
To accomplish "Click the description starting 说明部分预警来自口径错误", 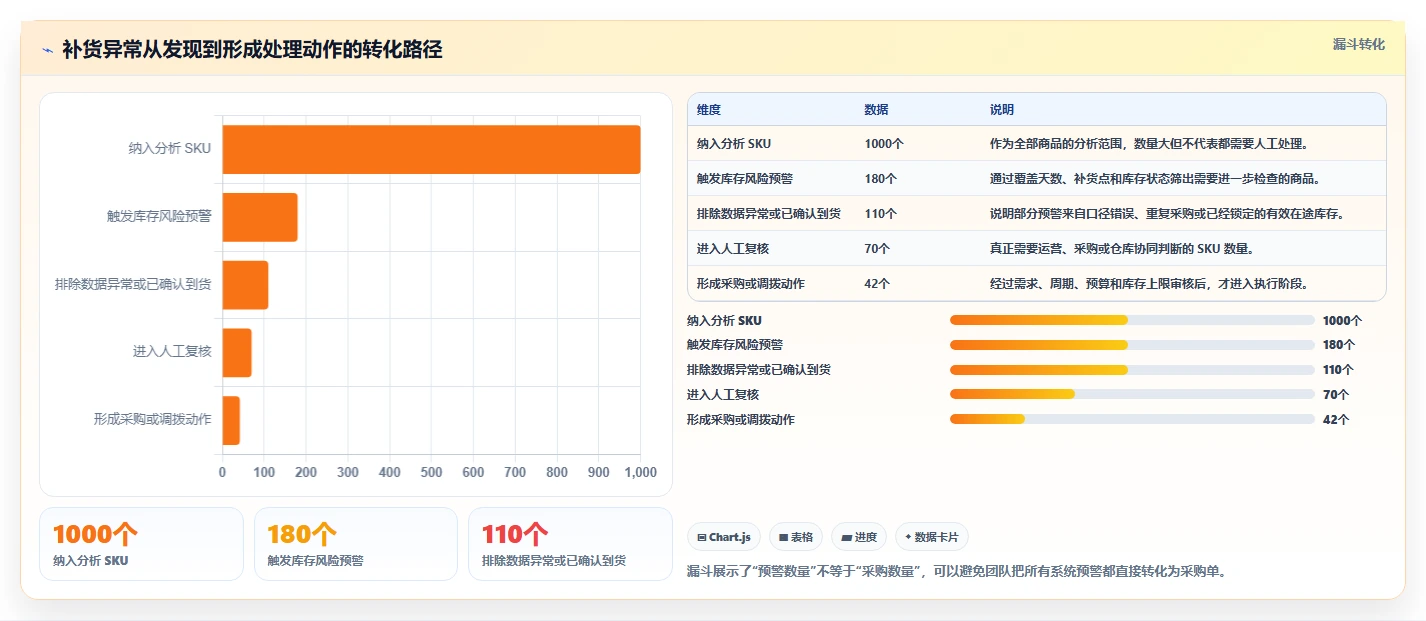I will point(1167,214).
